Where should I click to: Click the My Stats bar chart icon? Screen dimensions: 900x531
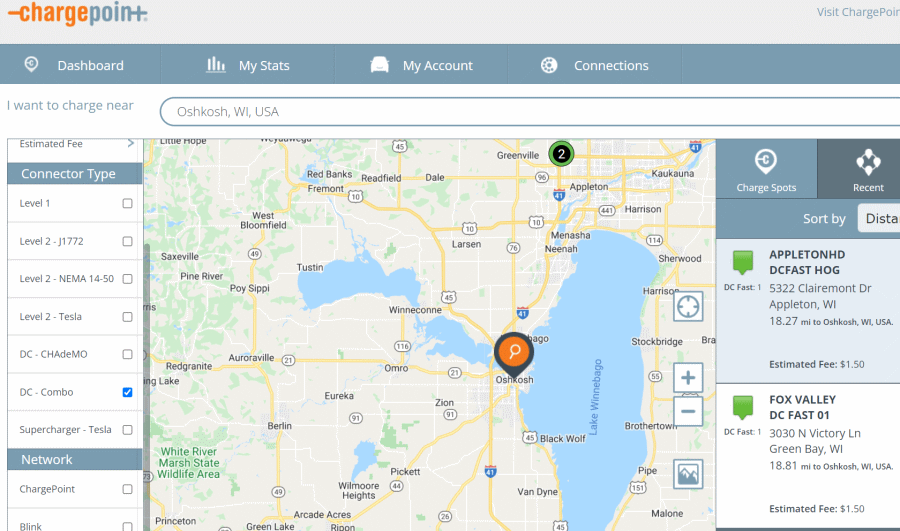[x=216, y=64]
